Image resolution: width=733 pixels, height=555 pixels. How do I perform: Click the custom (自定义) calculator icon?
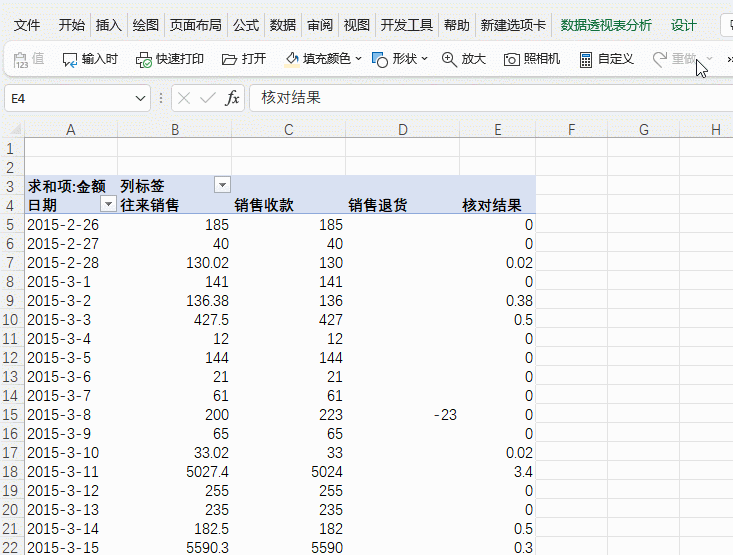pyautogui.click(x=586, y=60)
